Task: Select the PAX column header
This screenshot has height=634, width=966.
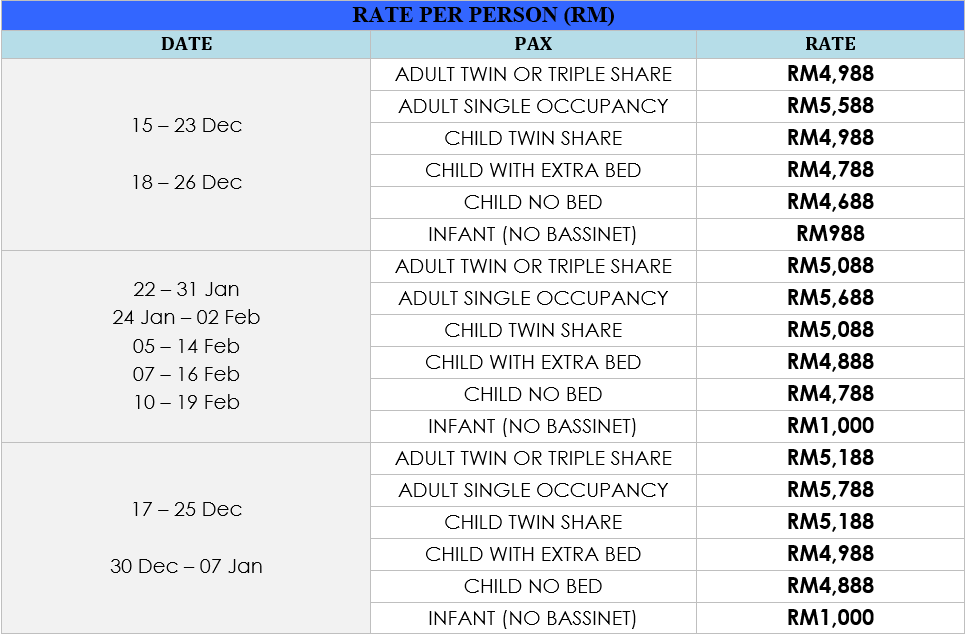Action: [533, 44]
